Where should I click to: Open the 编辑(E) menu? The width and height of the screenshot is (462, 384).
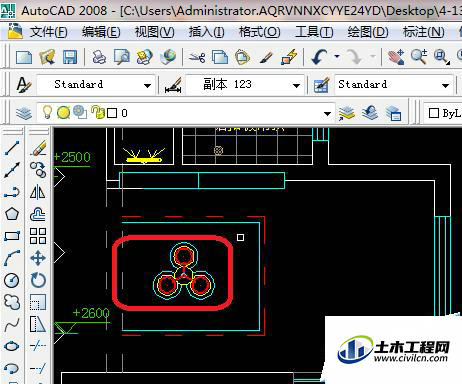101,32
